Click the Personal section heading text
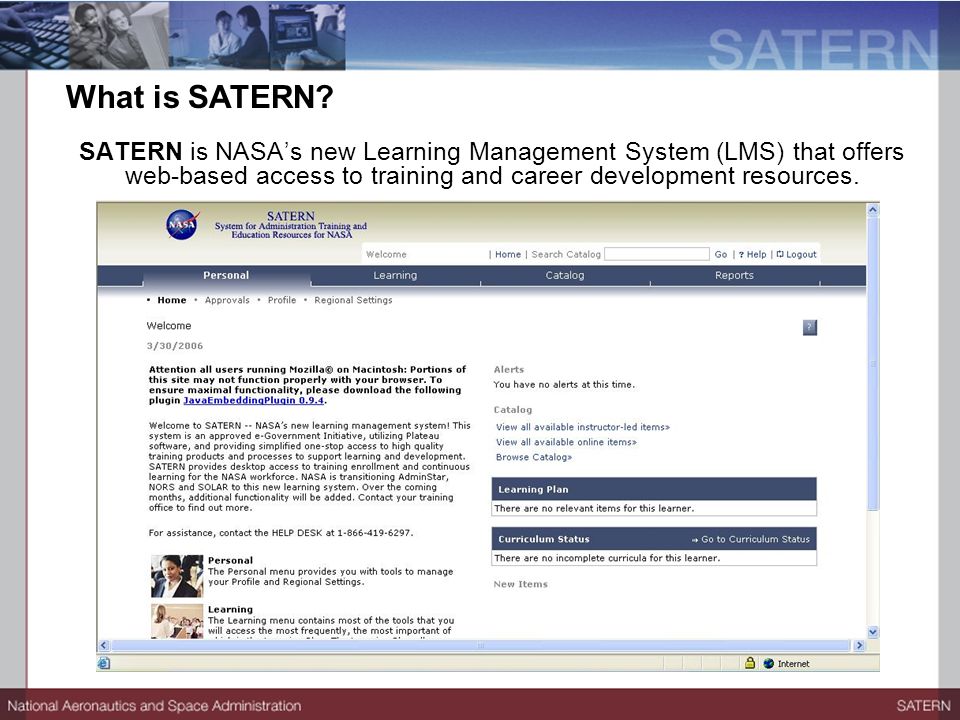The height and width of the screenshot is (720, 960). (x=230, y=560)
